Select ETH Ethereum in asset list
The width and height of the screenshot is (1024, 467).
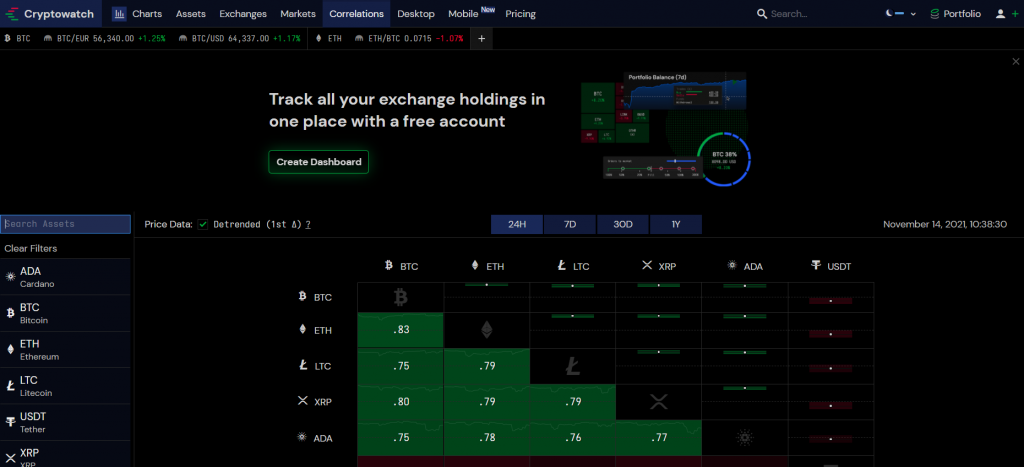coord(65,349)
